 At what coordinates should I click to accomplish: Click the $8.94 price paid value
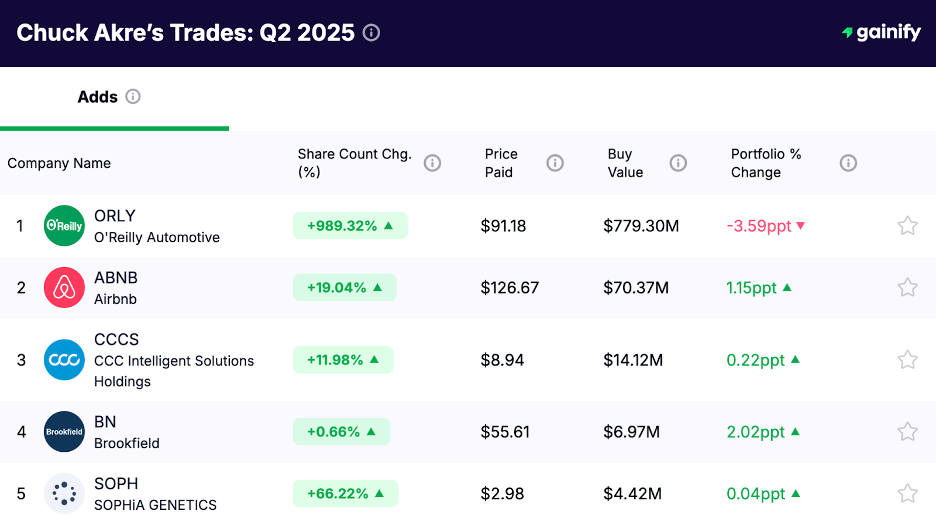click(x=502, y=360)
